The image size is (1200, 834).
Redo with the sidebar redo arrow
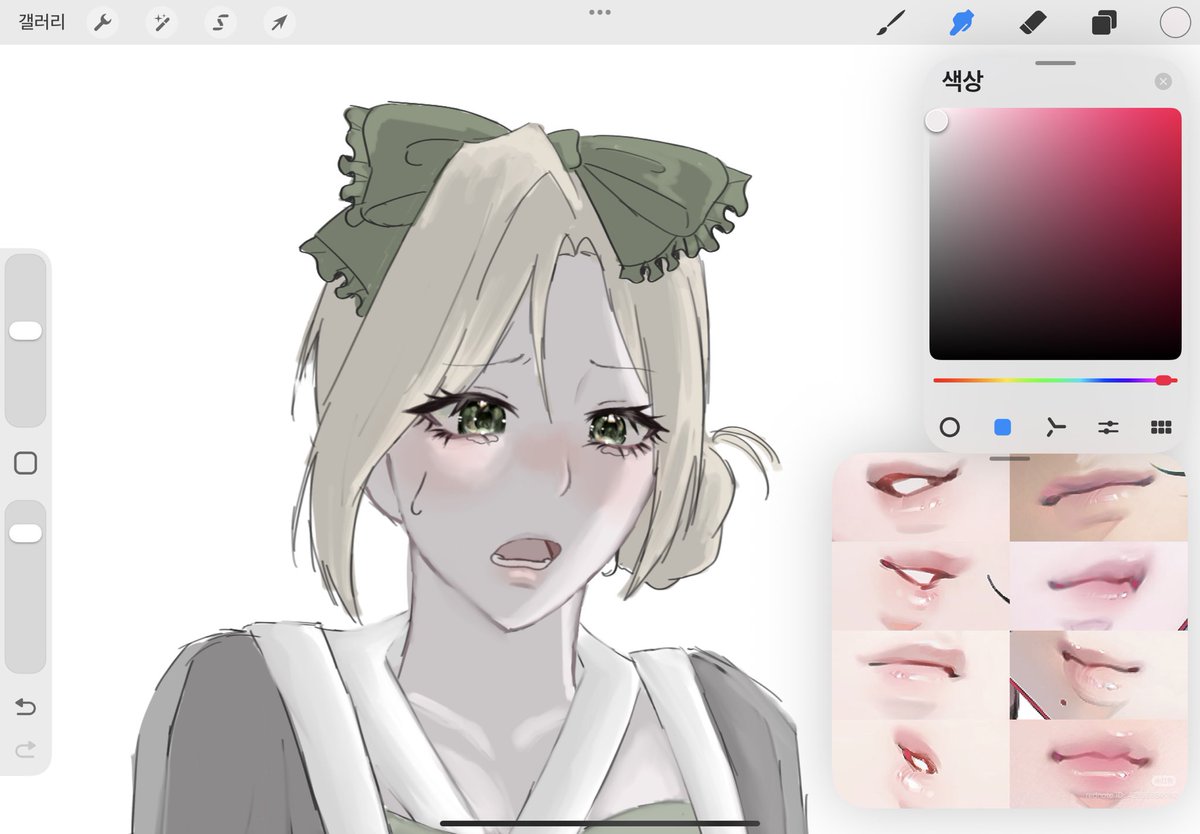(26, 749)
